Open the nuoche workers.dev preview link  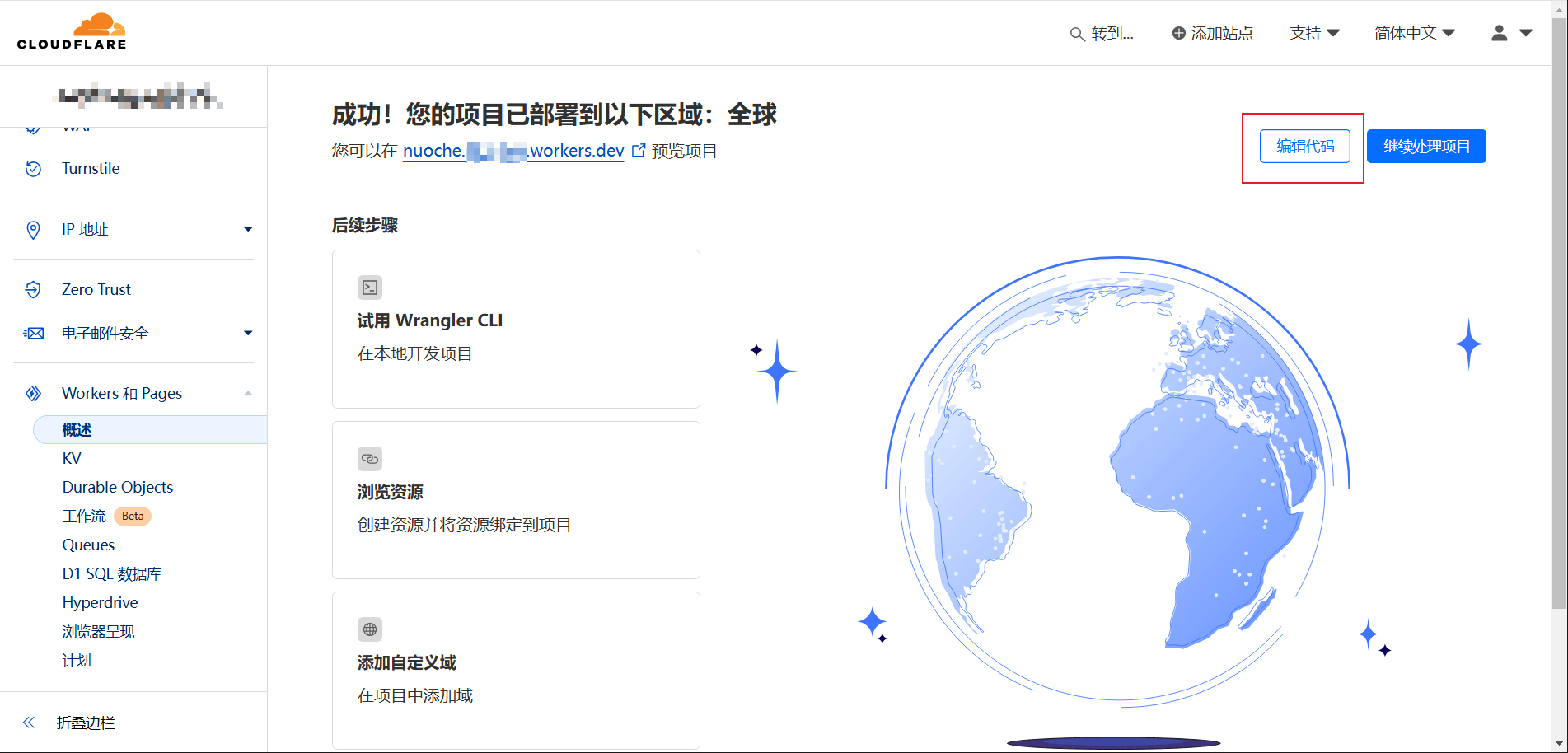pyautogui.click(x=513, y=151)
